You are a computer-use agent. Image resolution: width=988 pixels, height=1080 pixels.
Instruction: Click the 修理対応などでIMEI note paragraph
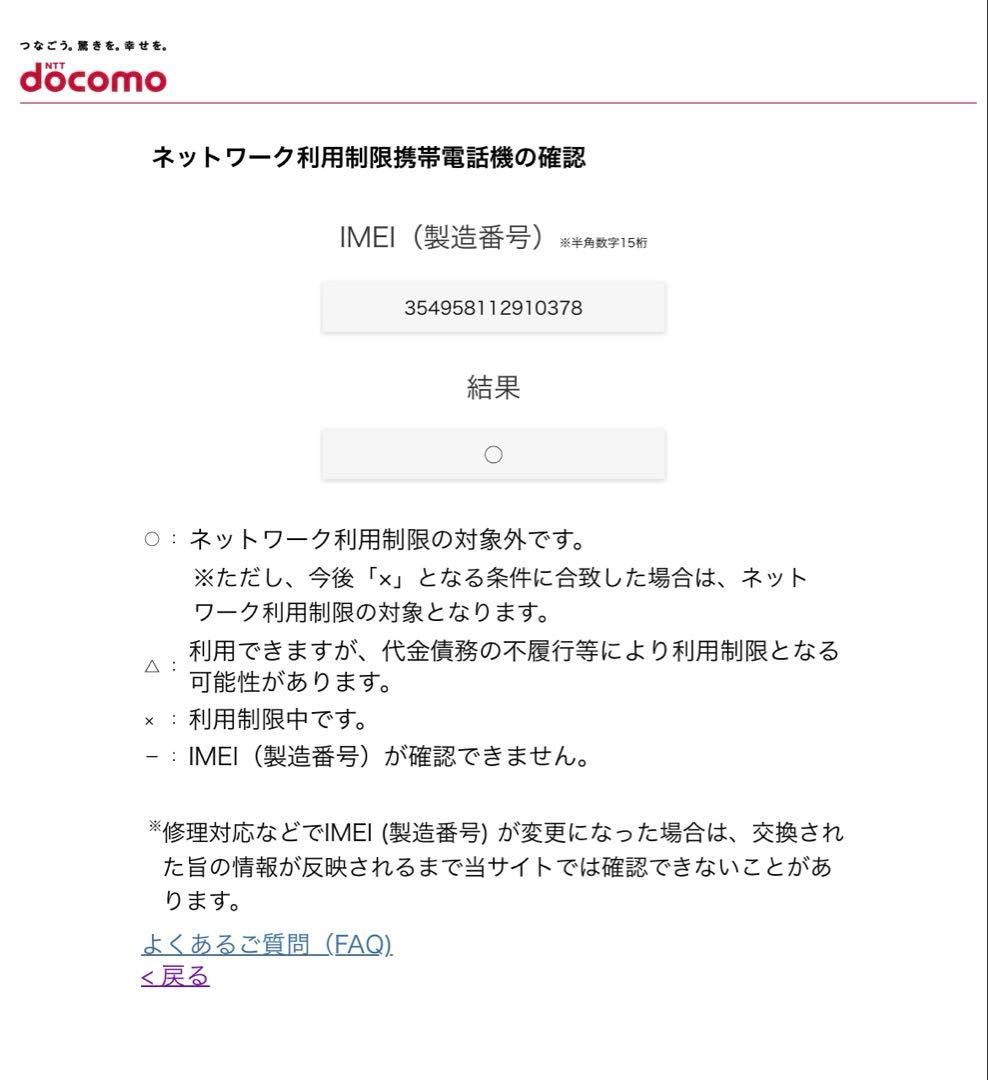(497, 866)
